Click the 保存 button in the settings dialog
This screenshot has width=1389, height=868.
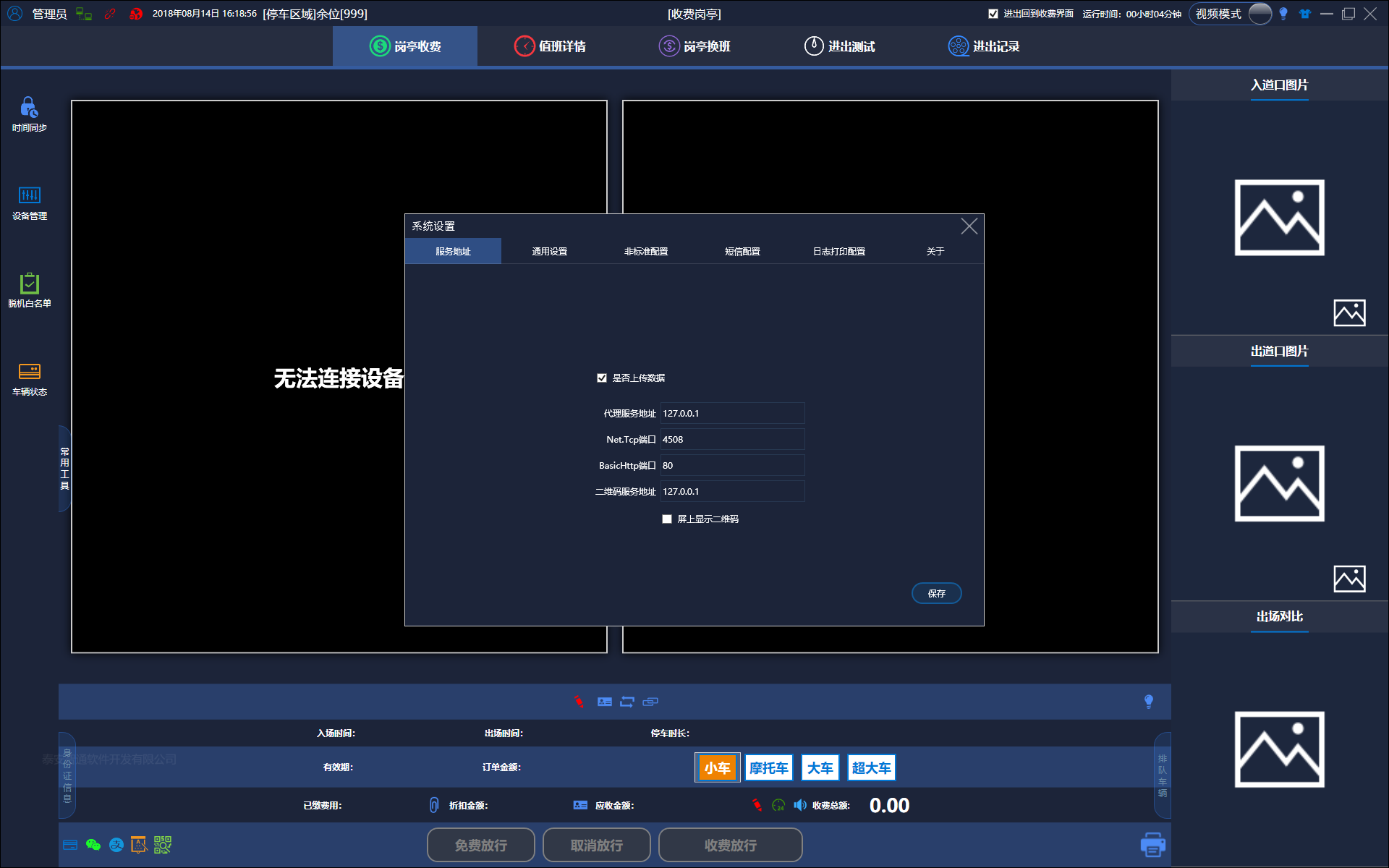pyautogui.click(x=937, y=593)
